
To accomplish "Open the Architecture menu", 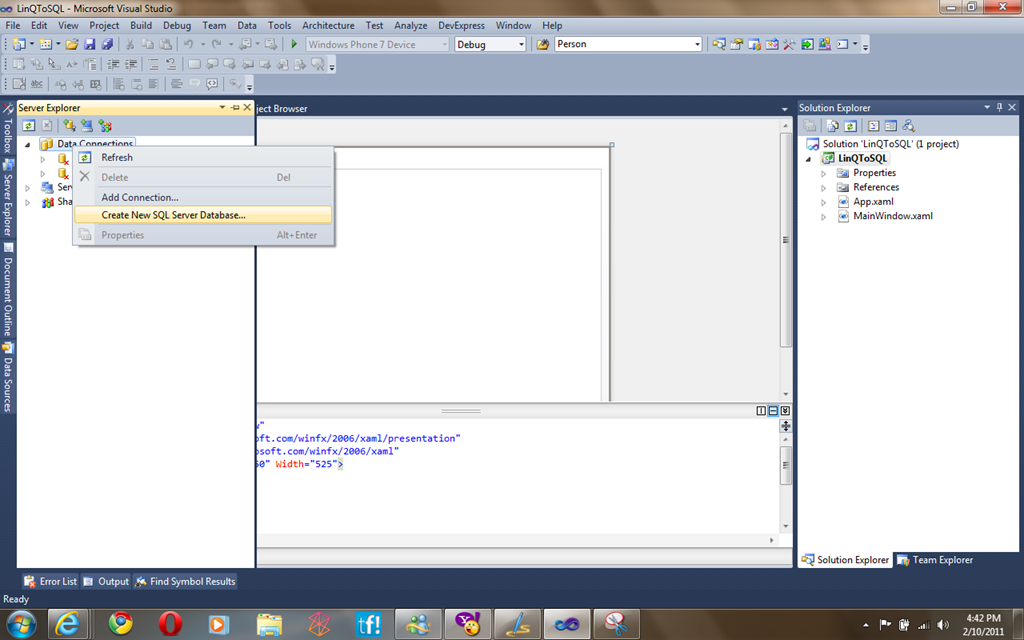I will [328, 25].
